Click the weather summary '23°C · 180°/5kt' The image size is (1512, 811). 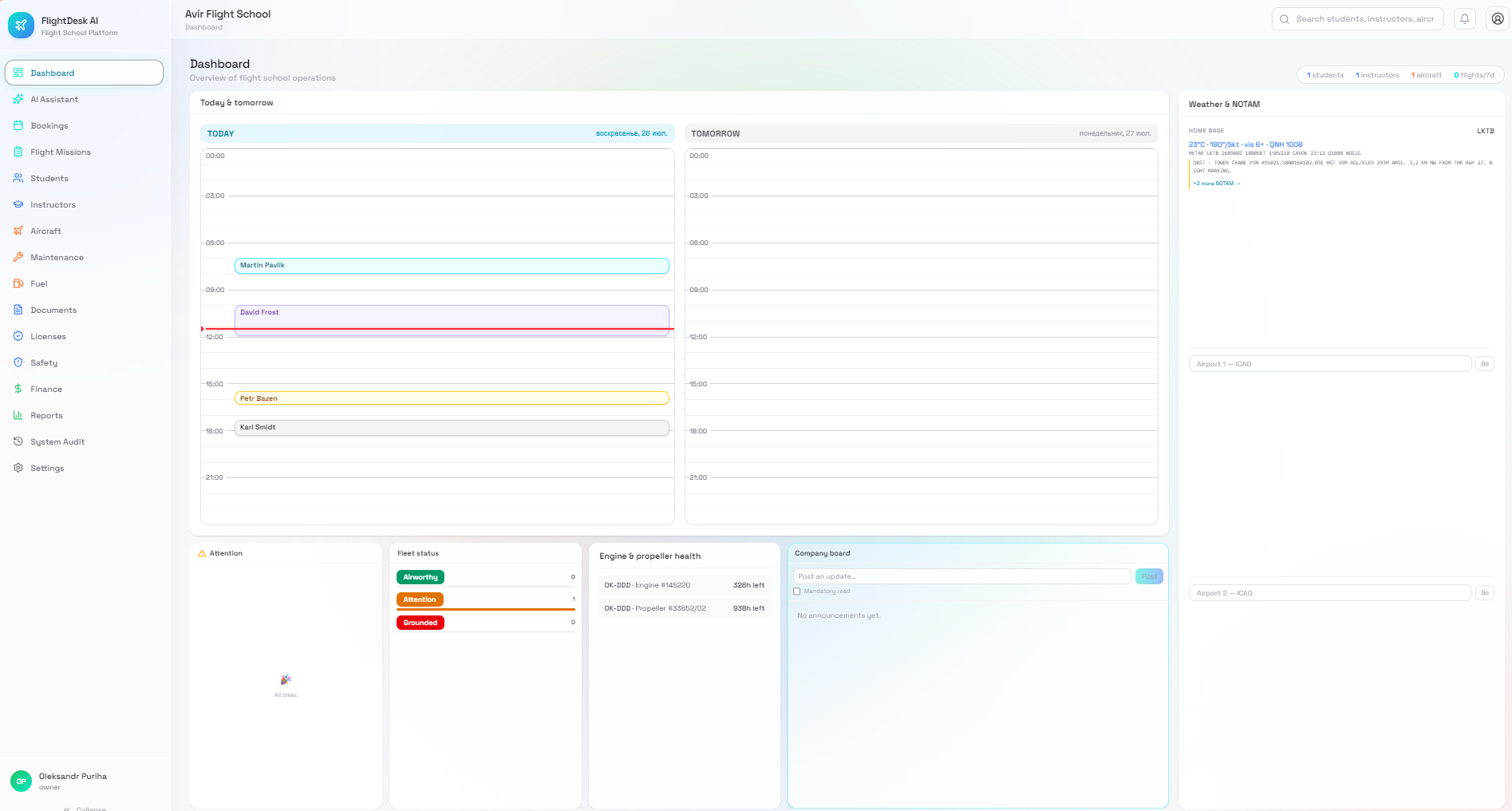(1246, 144)
